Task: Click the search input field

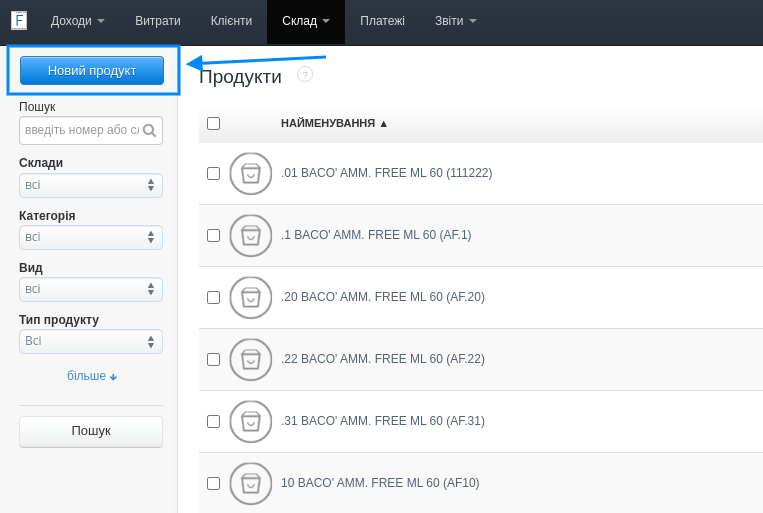Action: coord(81,131)
